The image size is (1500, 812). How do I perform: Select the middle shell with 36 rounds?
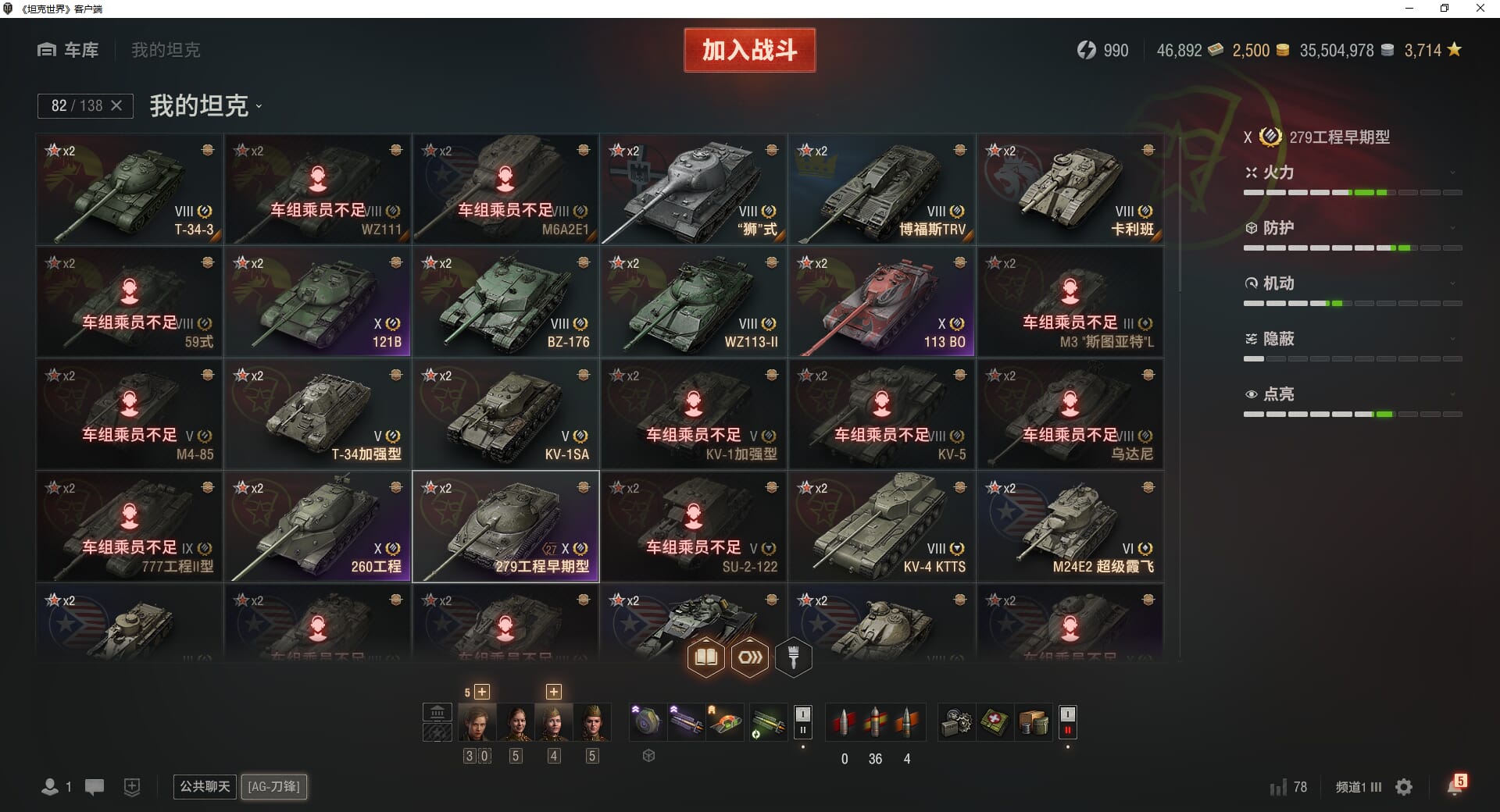tap(875, 722)
